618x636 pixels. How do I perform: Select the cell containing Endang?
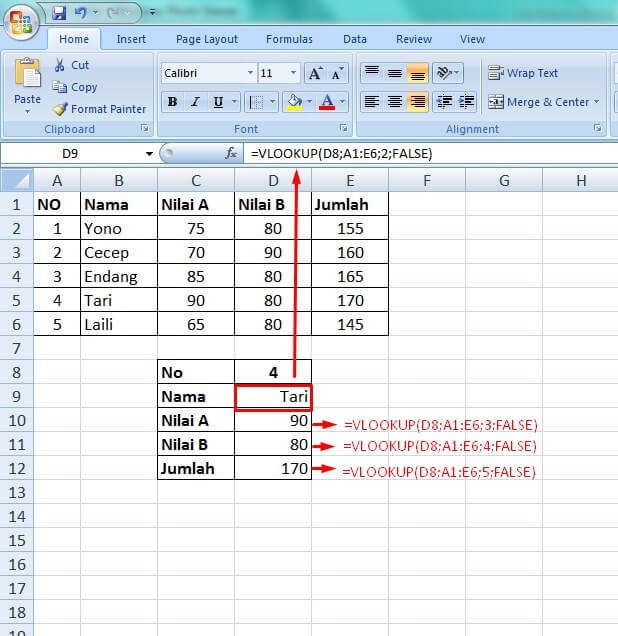[x=119, y=276]
